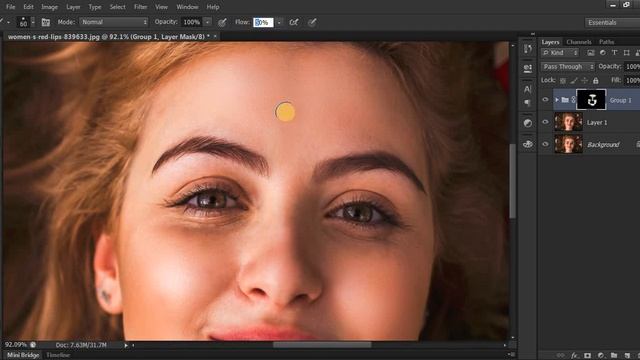Open the Essentials workspace switcher
Screen dimensions: 640x360
pos(612,22)
